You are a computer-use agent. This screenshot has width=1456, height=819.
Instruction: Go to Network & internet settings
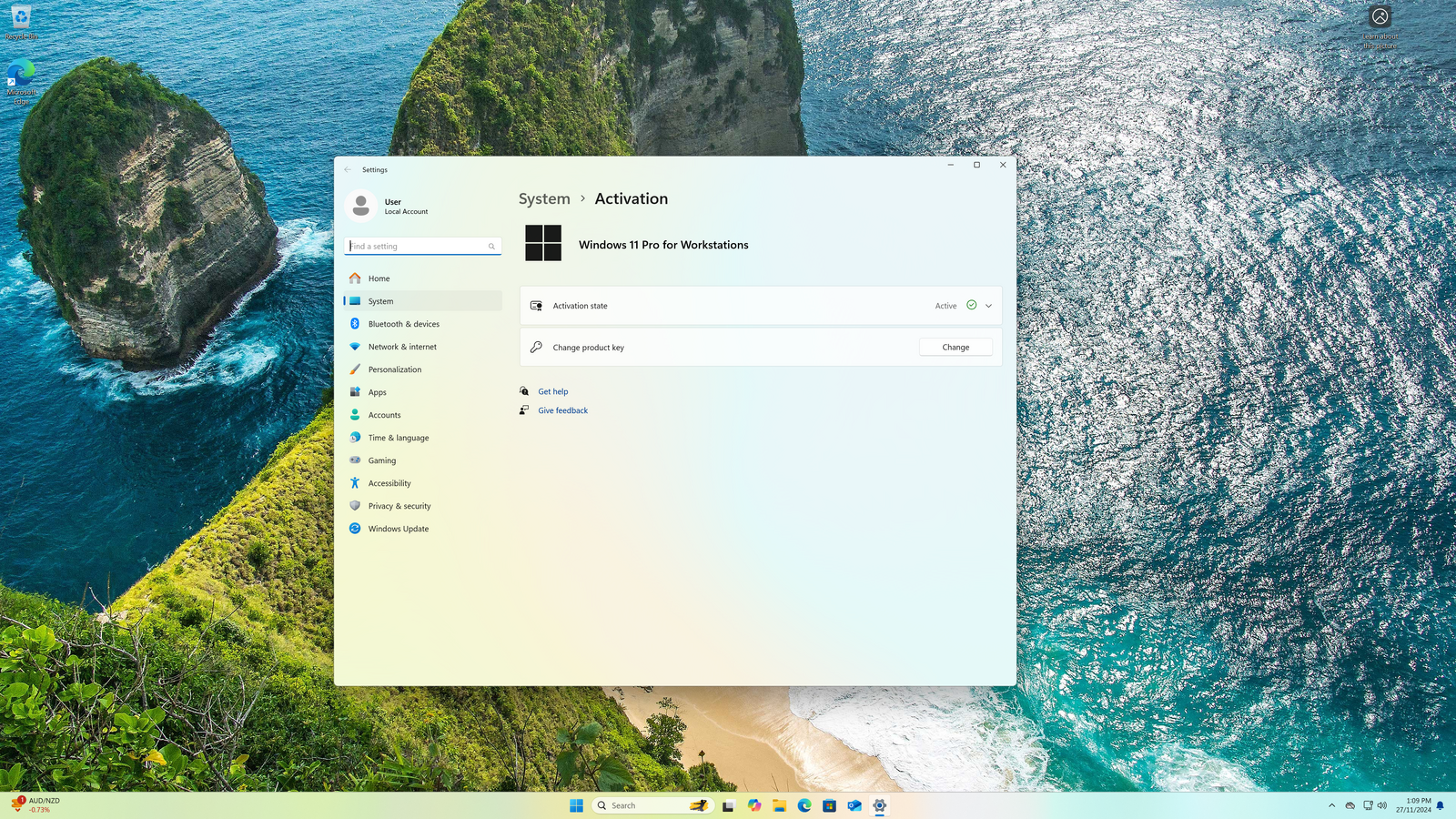(423, 347)
